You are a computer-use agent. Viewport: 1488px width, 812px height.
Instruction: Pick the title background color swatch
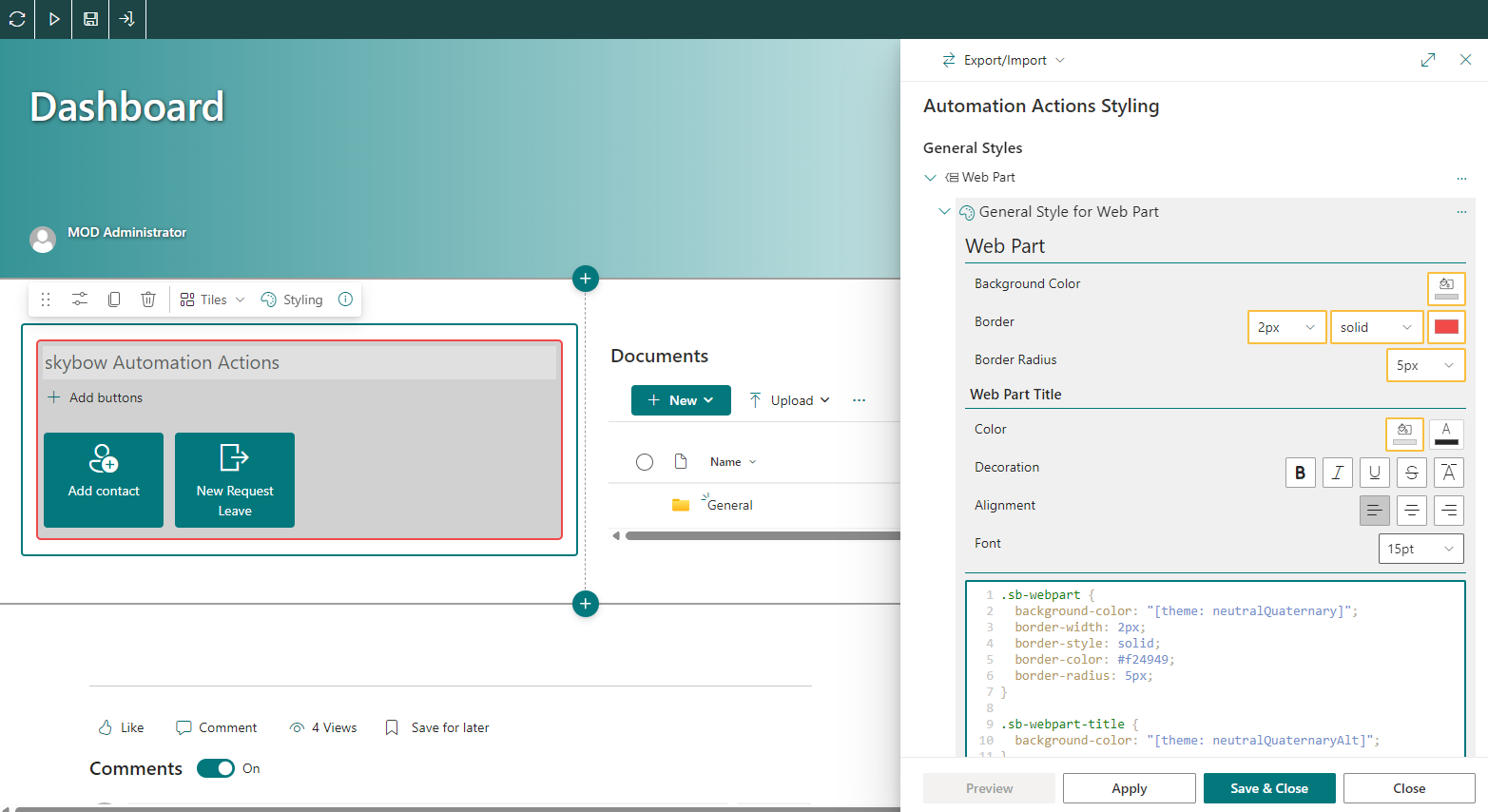[1404, 434]
